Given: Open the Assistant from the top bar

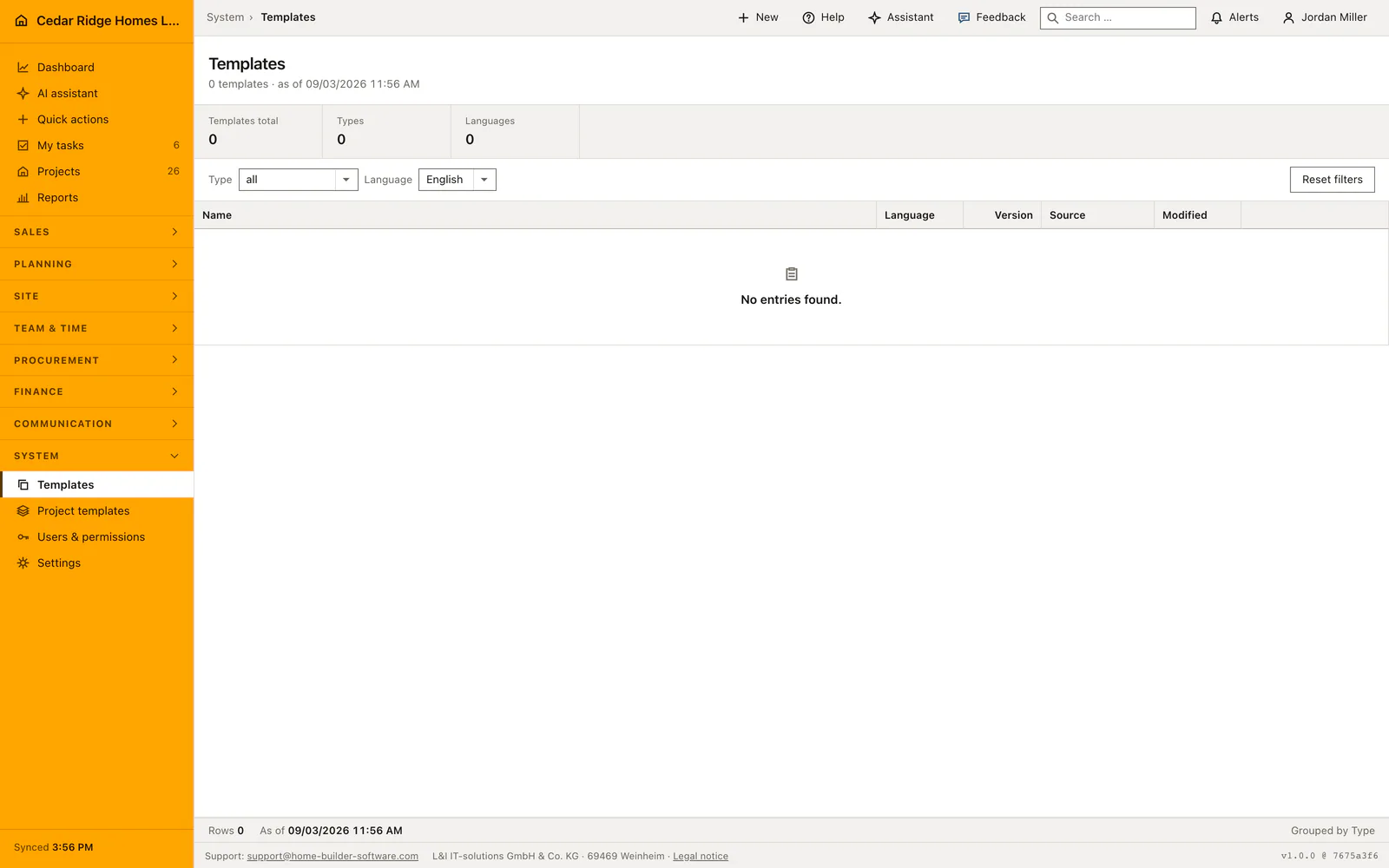Looking at the screenshot, I should click(901, 17).
